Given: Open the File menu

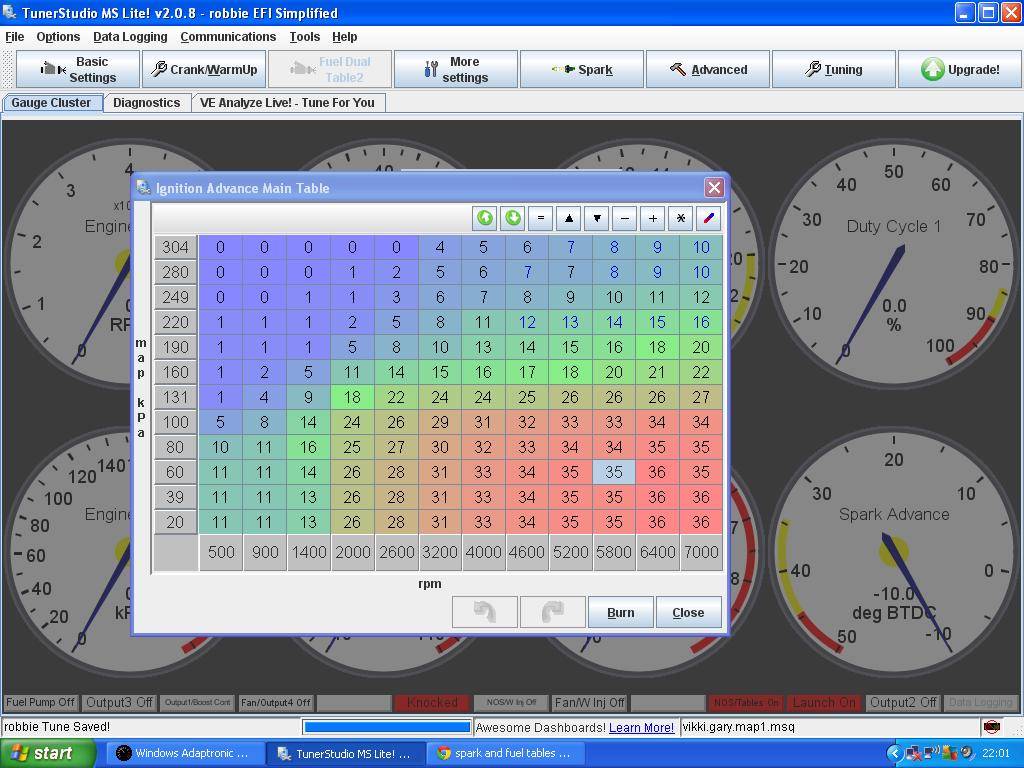Looking at the screenshot, I should [14, 37].
